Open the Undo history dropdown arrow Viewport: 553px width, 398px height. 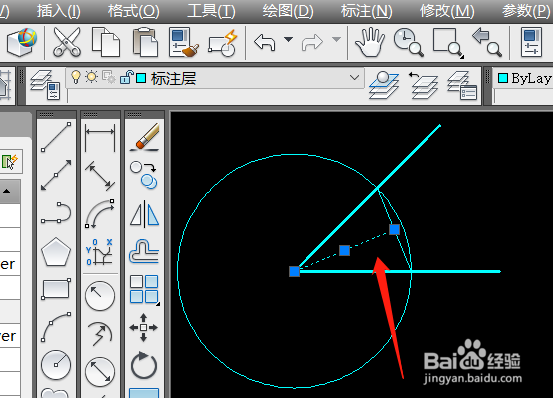pyautogui.click(x=289, y=39)
